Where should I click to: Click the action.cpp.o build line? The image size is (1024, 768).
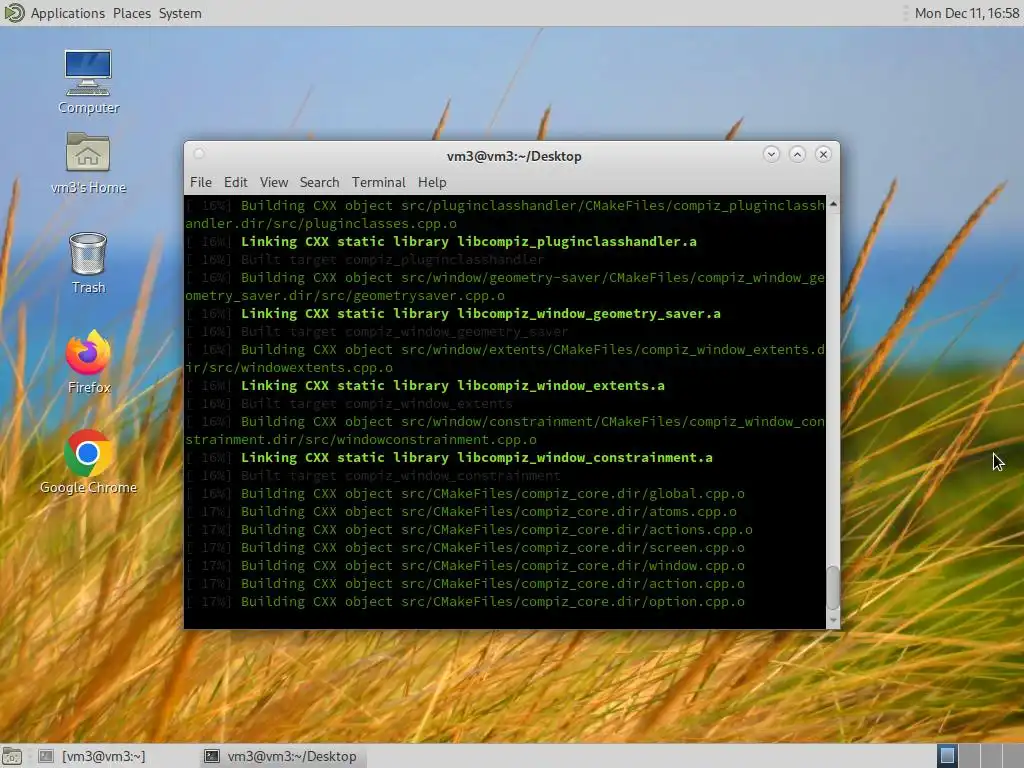coord(465,584)
